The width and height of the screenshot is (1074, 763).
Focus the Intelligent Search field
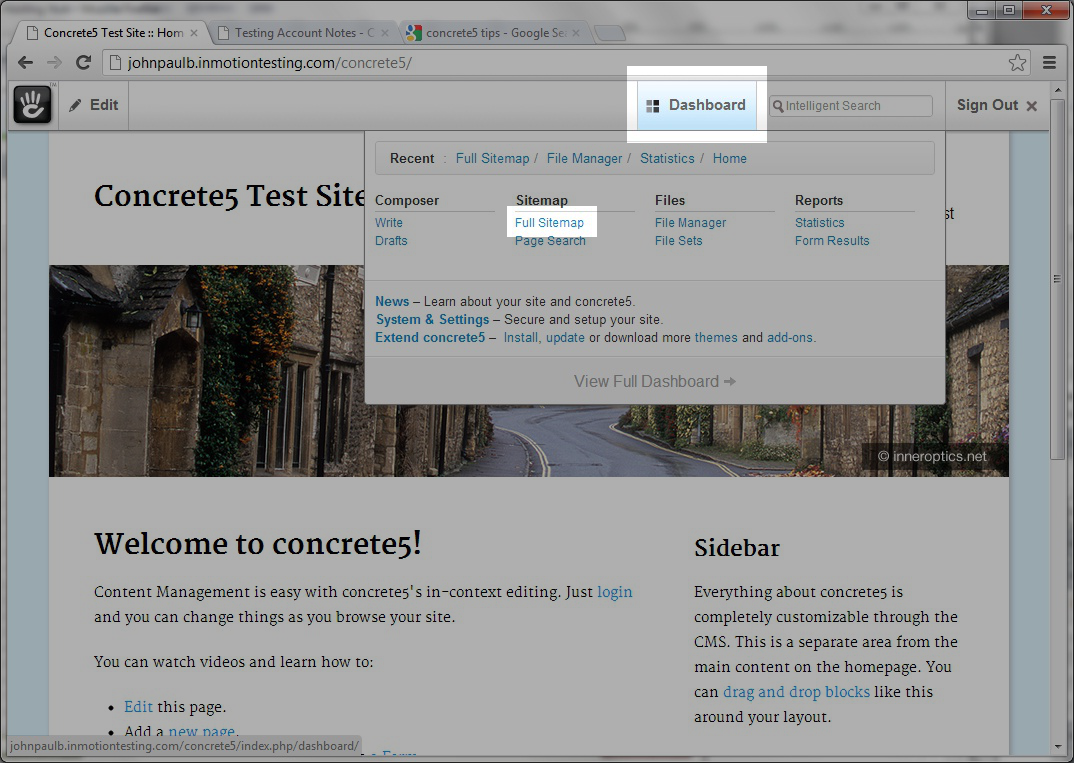click(855, 106)
